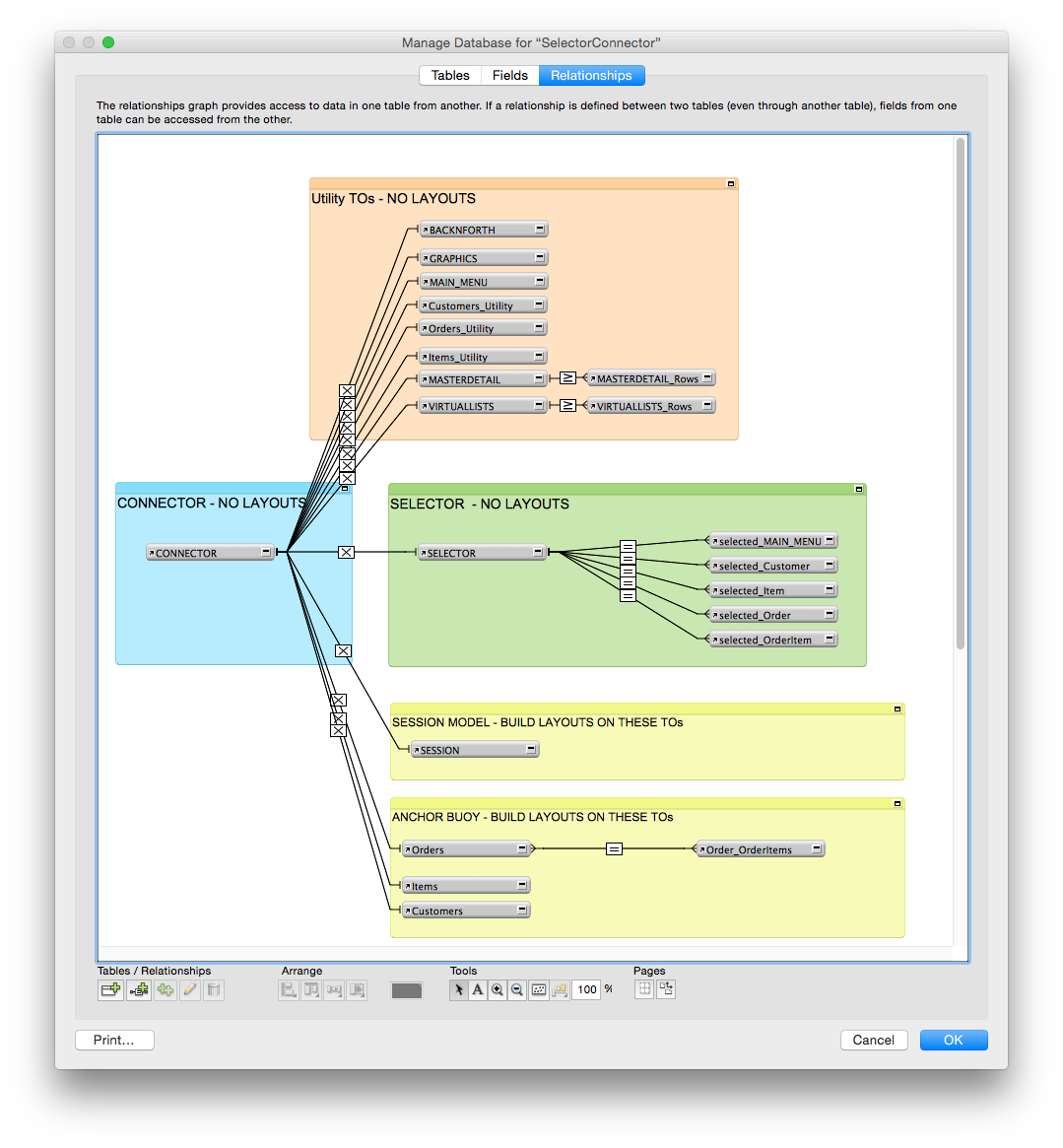The image size is (1063, 1148).
Task: Open the gray color swatch
Action: [407, 990]
